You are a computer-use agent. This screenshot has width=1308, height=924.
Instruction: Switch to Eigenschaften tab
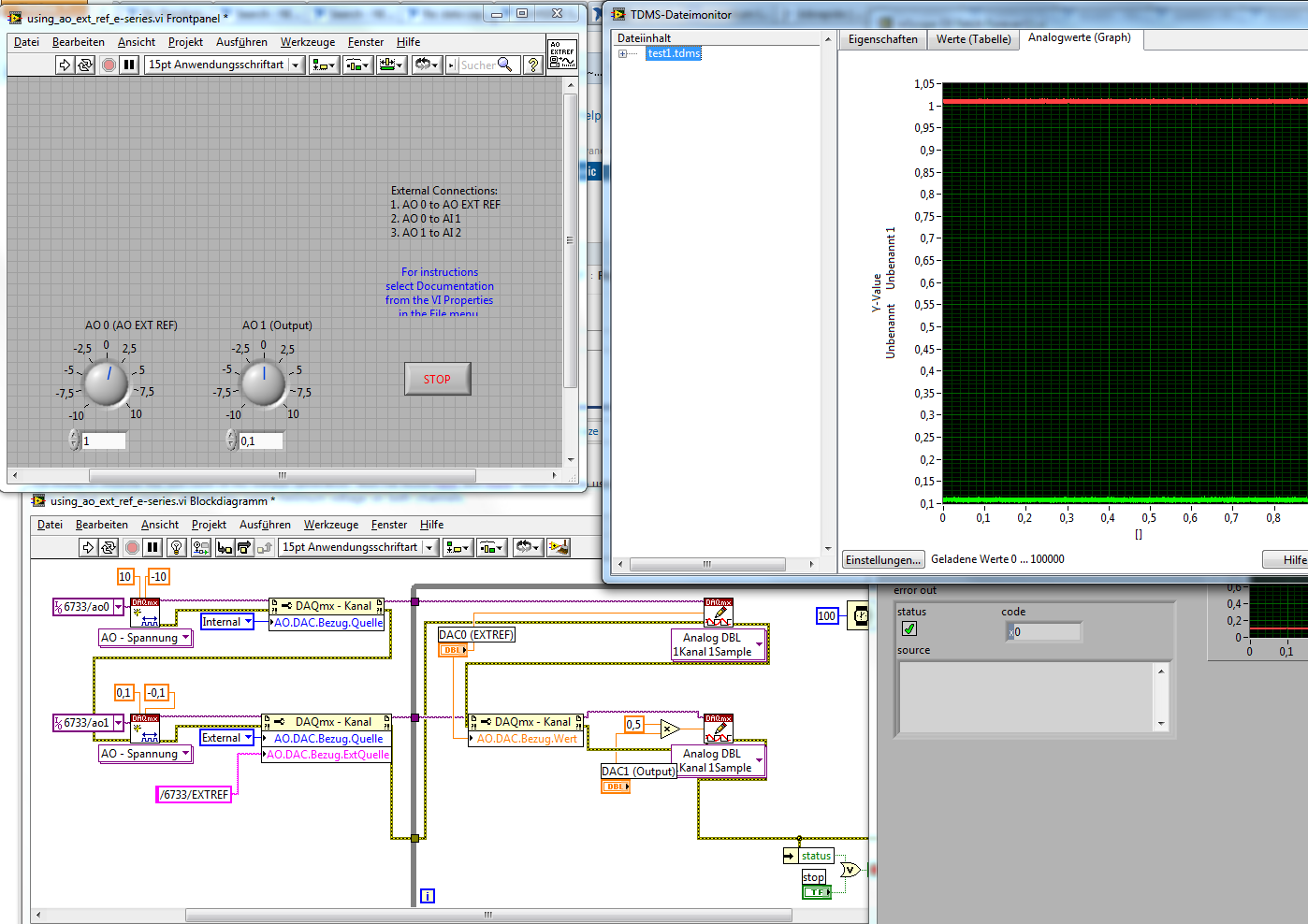pyautogui.click(x=882, y=39)
